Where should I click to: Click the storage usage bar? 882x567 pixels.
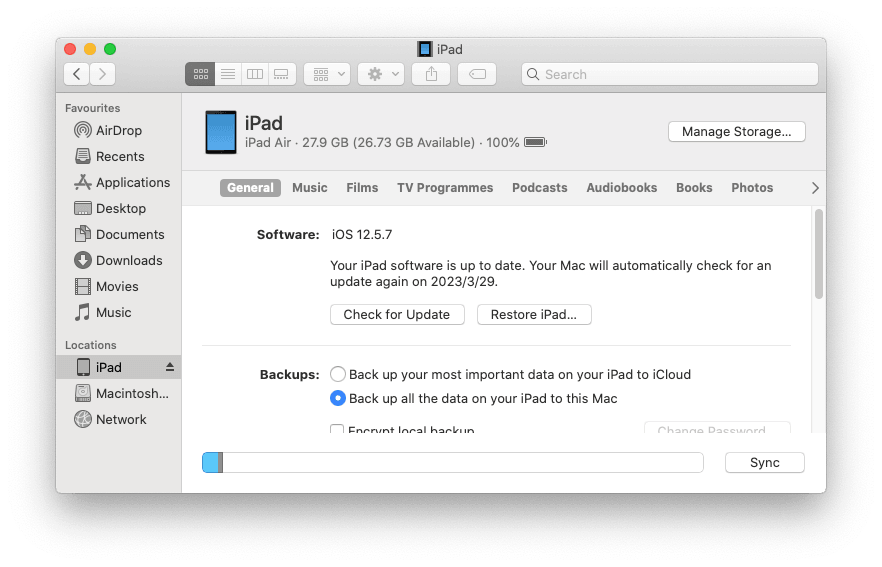(452, 462)
